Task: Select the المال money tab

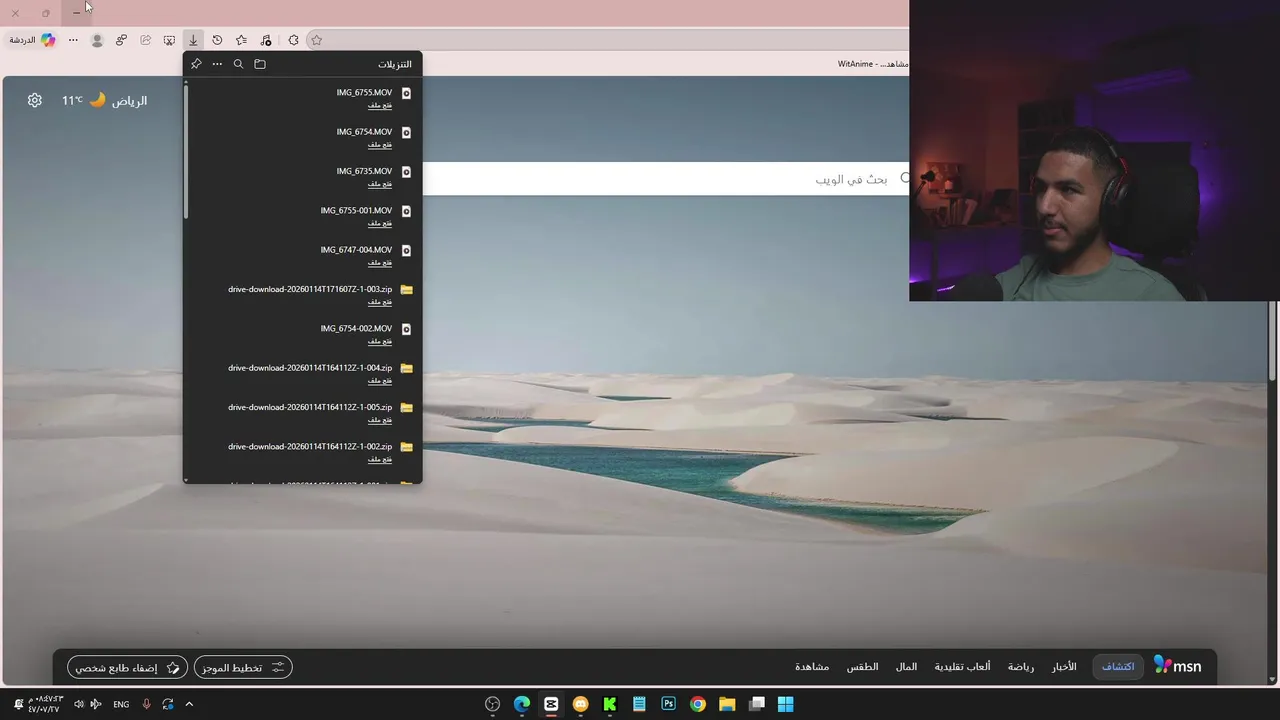Action: tap(906, 666)
